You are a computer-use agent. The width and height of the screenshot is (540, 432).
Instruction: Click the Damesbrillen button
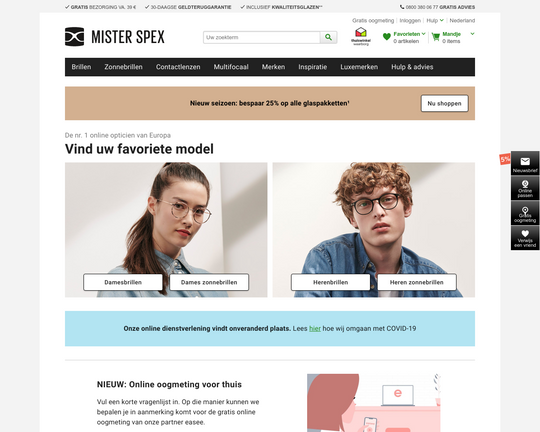123,282
